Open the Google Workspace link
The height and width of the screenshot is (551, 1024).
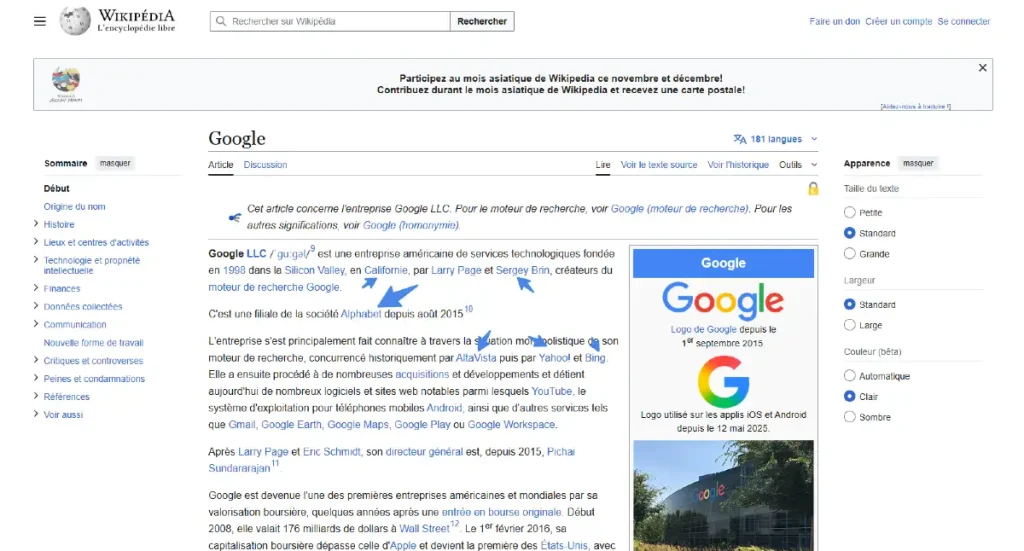pos(511,424)
